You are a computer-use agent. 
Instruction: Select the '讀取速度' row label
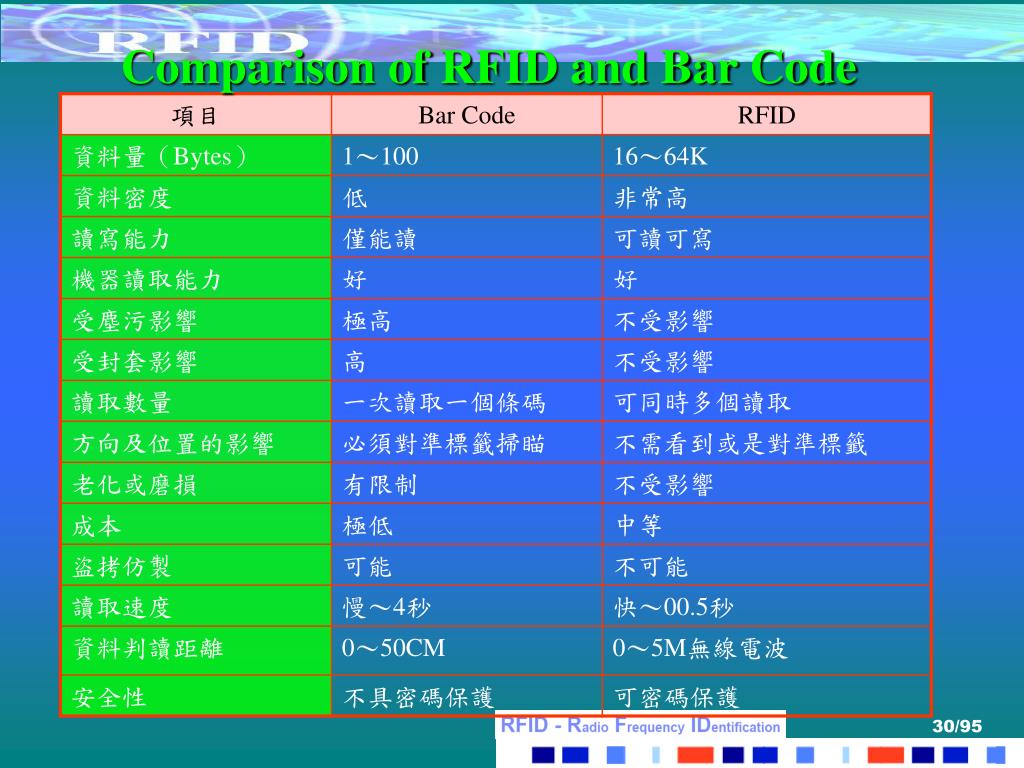tap(196, 608)
